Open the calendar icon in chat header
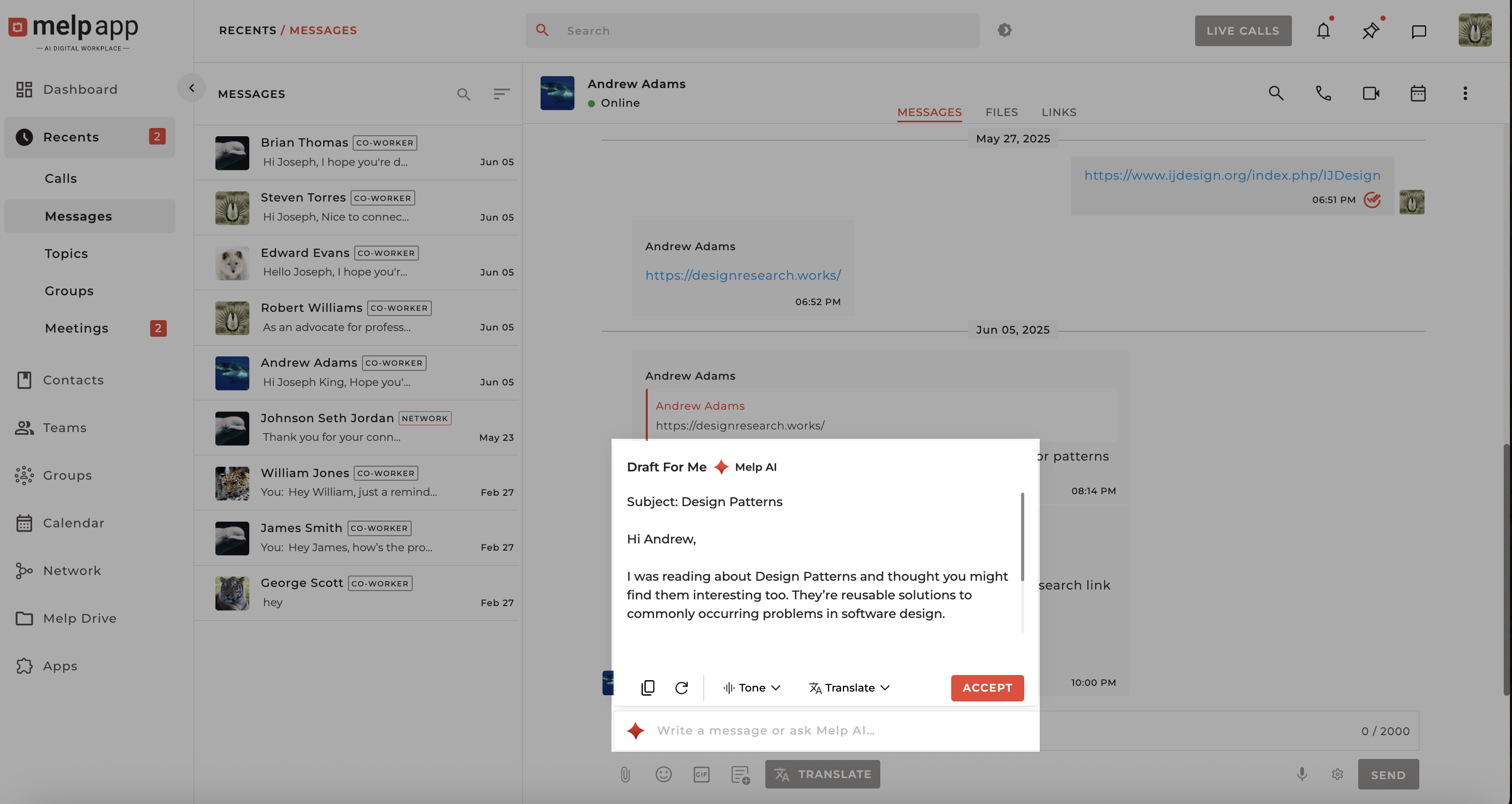The image size is (1512, 804). [x=1418, y=93]
